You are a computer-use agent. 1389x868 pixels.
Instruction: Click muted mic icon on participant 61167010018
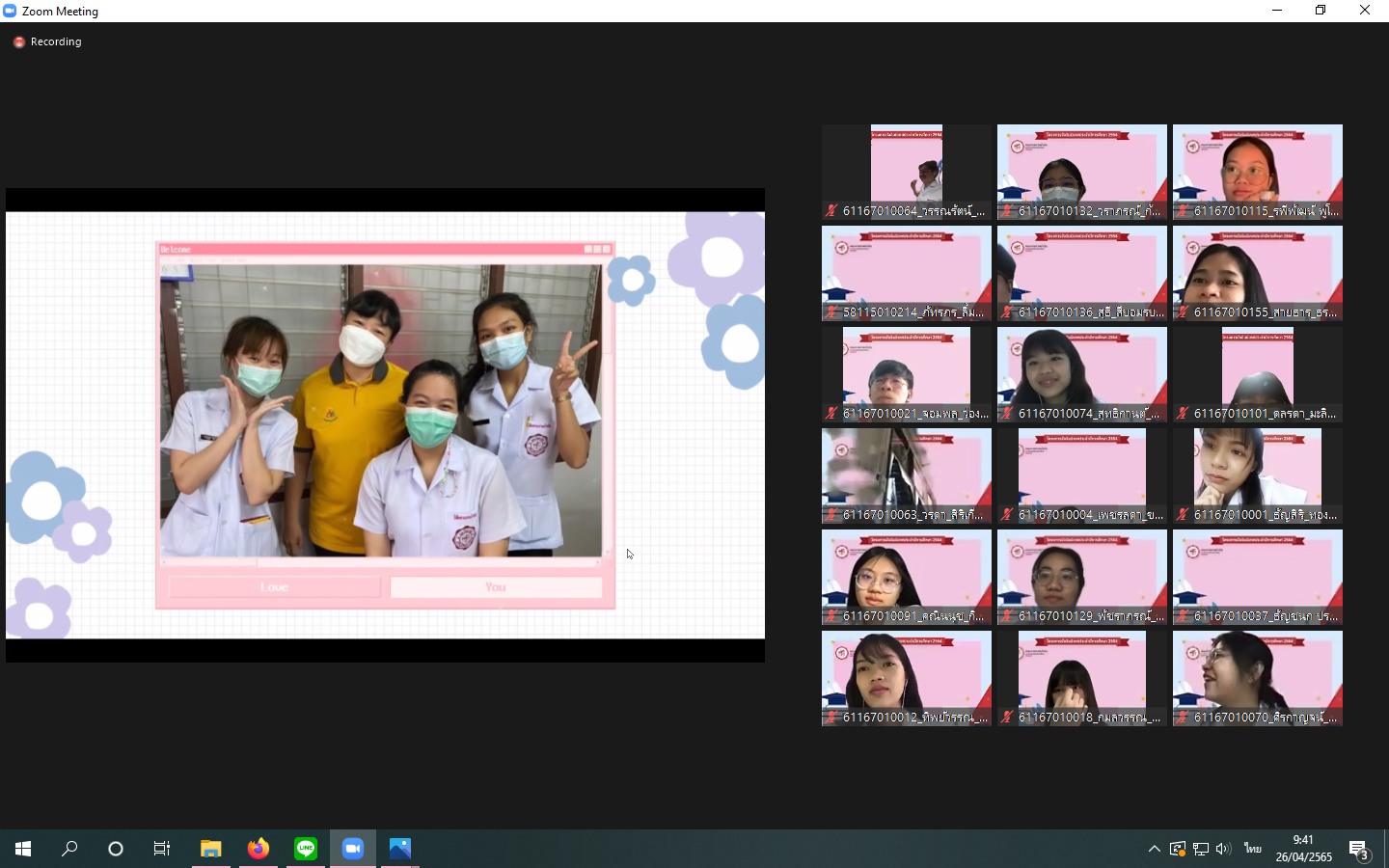click(x=1007, y=718)
